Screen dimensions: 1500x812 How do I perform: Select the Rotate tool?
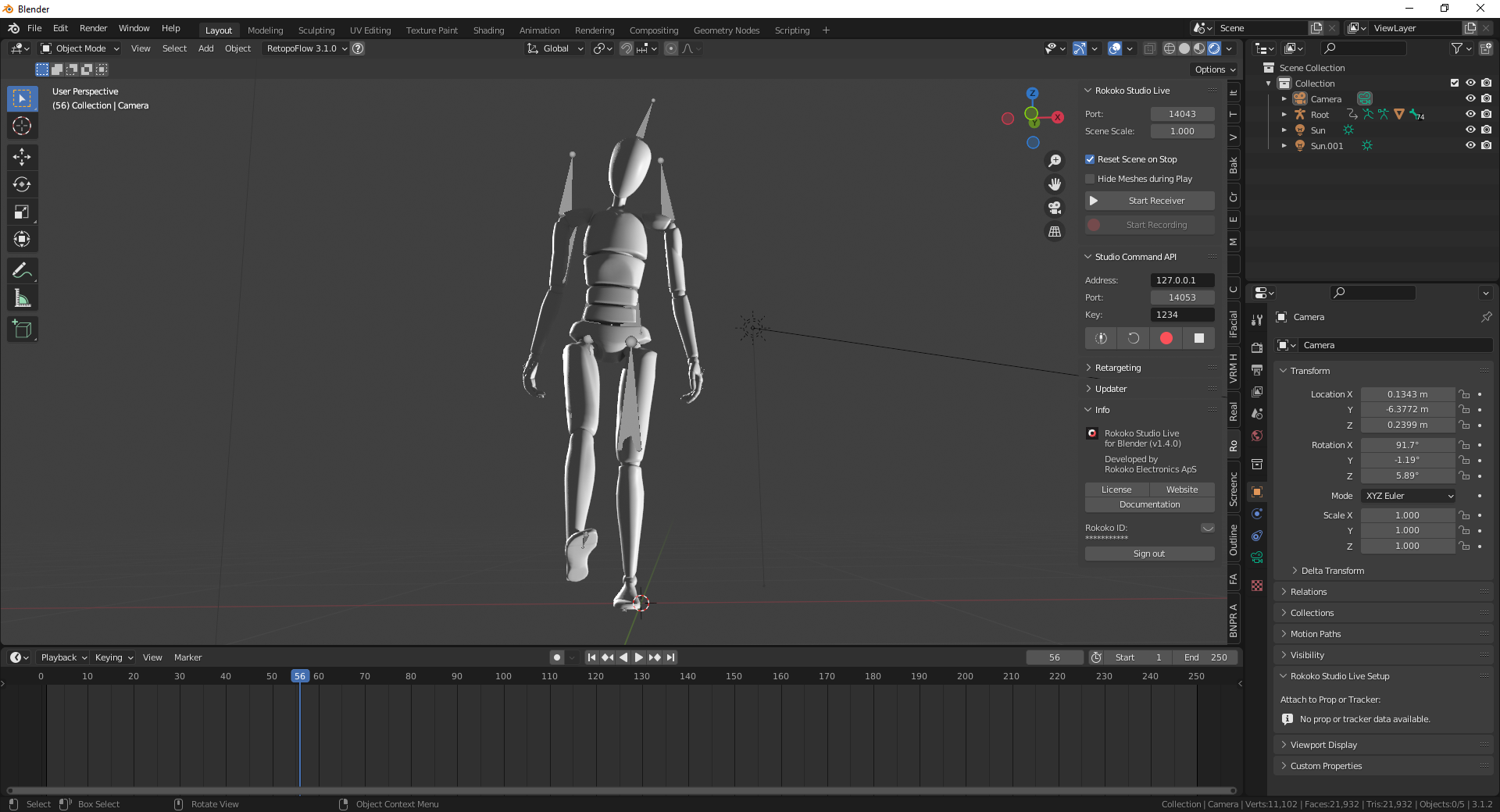coord(22,184)
